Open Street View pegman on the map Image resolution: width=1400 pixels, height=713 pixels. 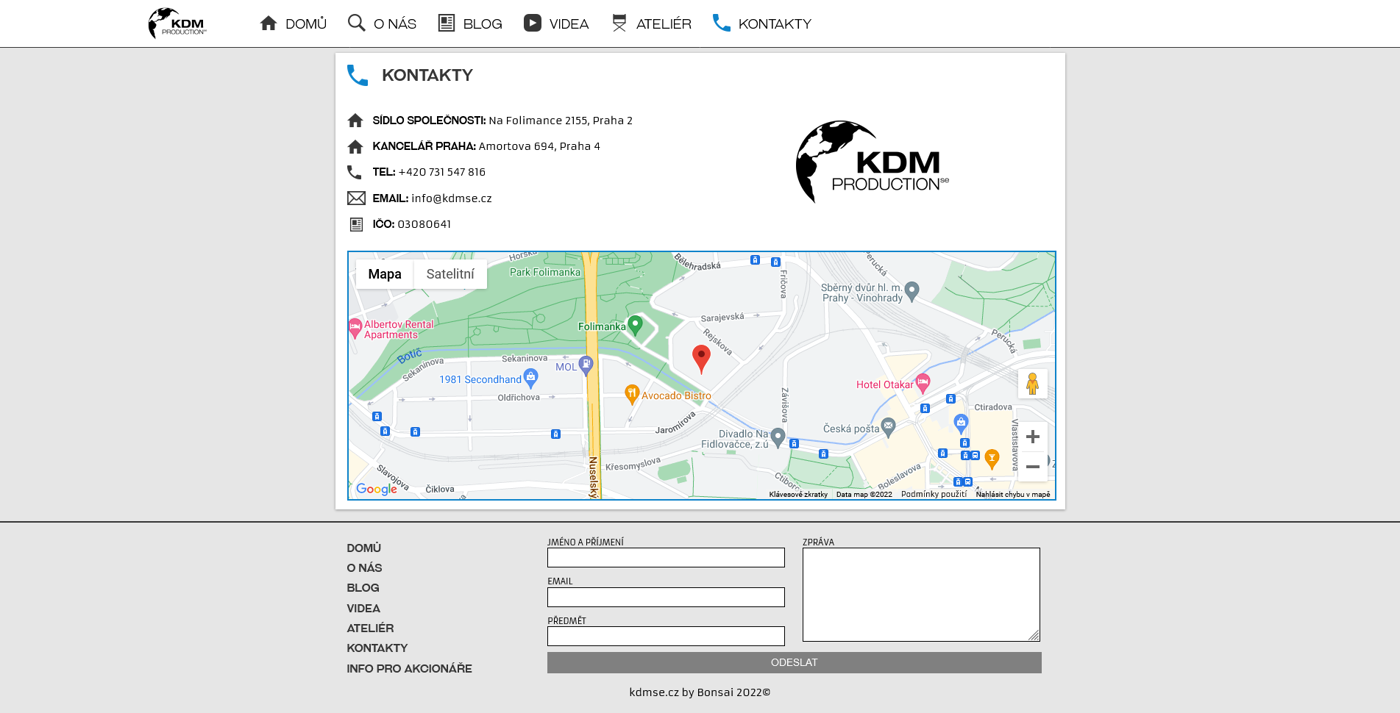(1032, 384)
